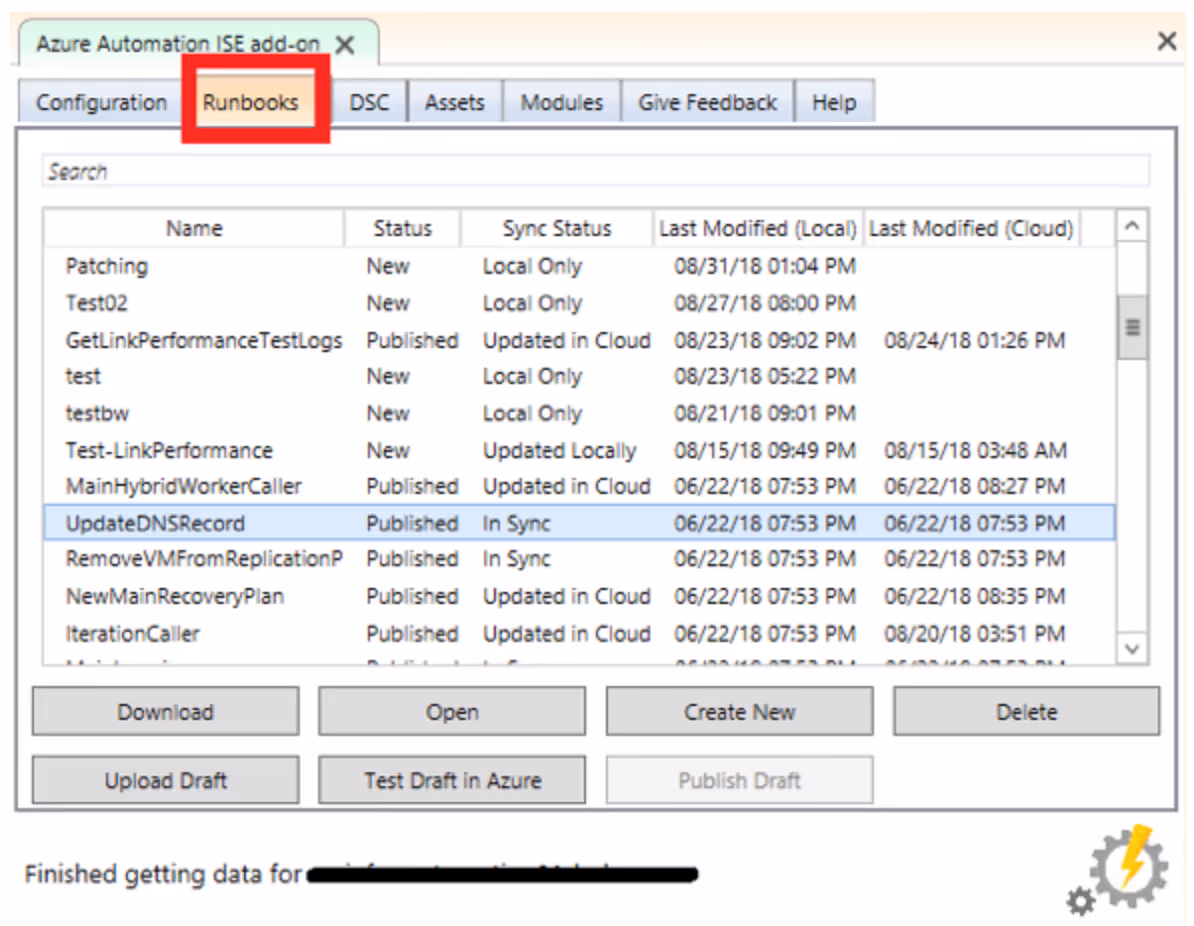This screenshot has height=926, width=1194.
Task: Click the 08/24/18 01:26 PM cloud timestamp
Action: click(x=975, y=340)
